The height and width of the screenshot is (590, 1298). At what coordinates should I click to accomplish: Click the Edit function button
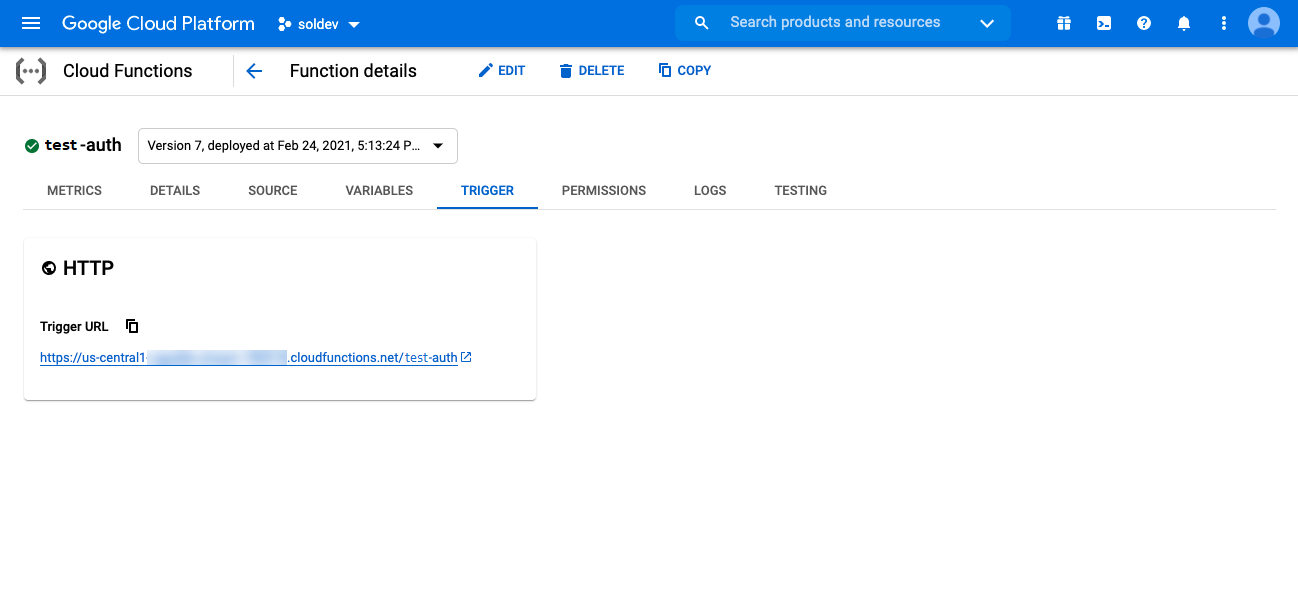502,71
